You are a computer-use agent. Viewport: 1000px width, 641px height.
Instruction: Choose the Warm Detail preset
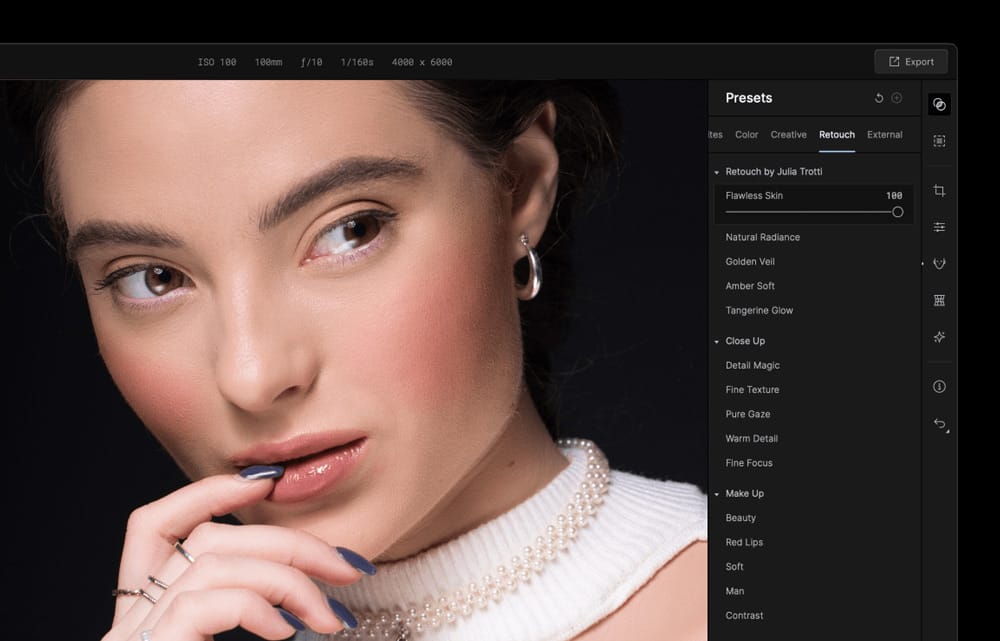click(751, 439)
